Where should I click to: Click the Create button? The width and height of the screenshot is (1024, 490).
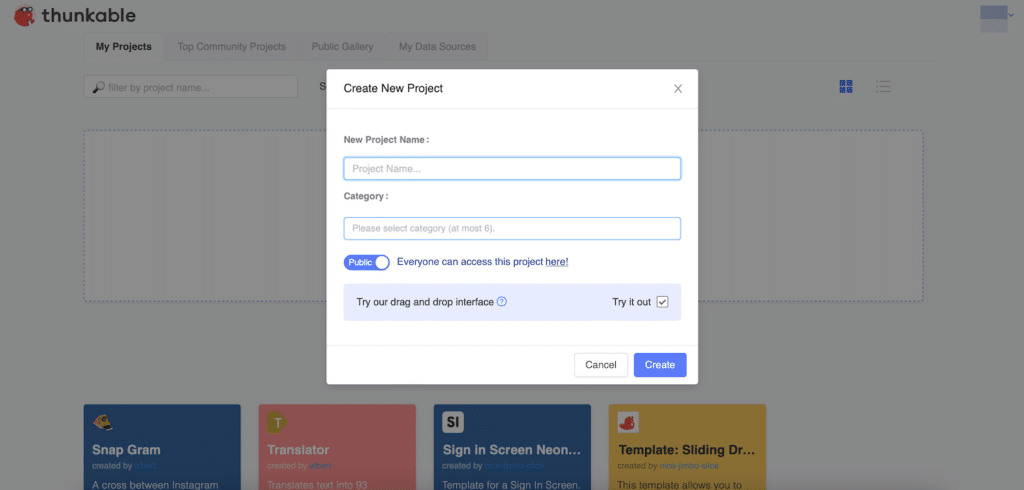coord(660,365)
